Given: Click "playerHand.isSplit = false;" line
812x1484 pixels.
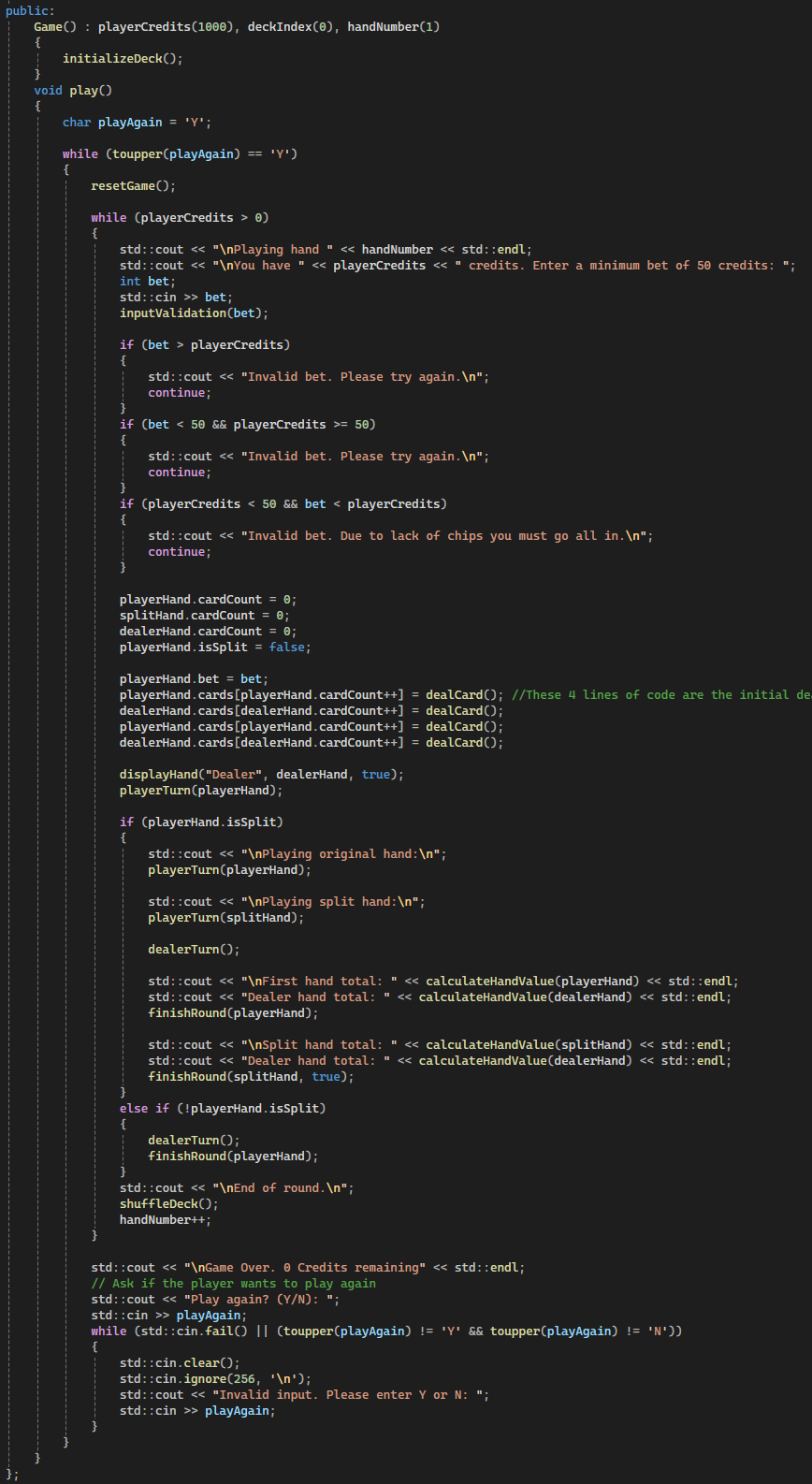Looking at the screenshot, I should [215, 647].
